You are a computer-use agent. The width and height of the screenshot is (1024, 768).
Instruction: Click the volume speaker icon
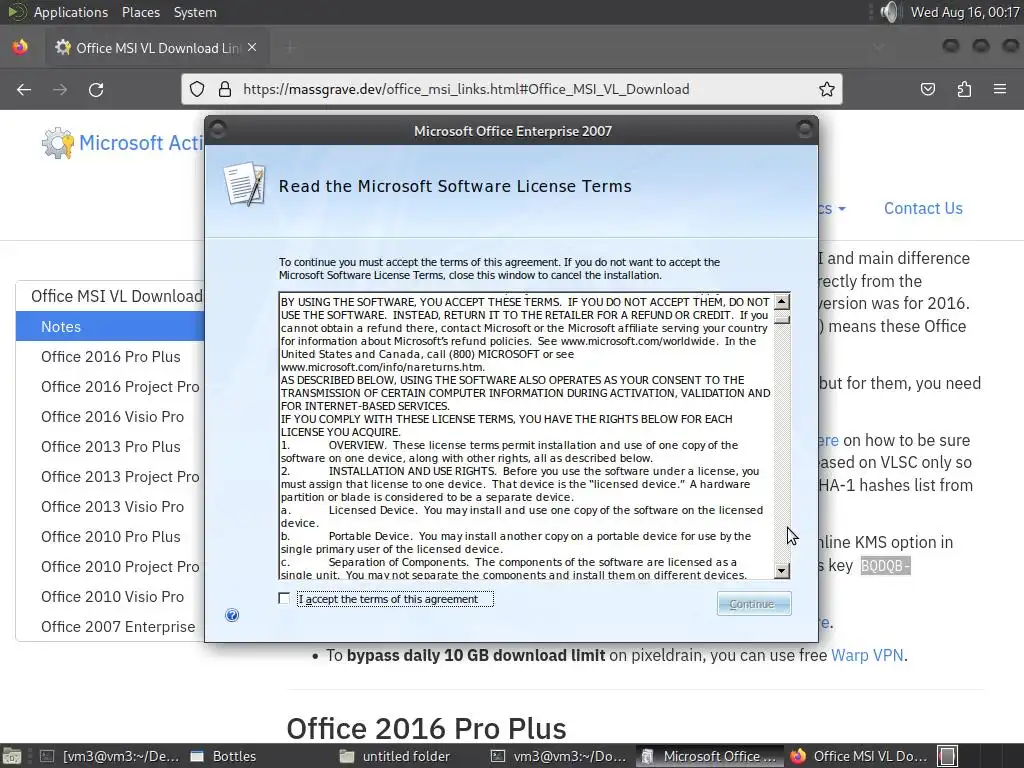point(889,12)
